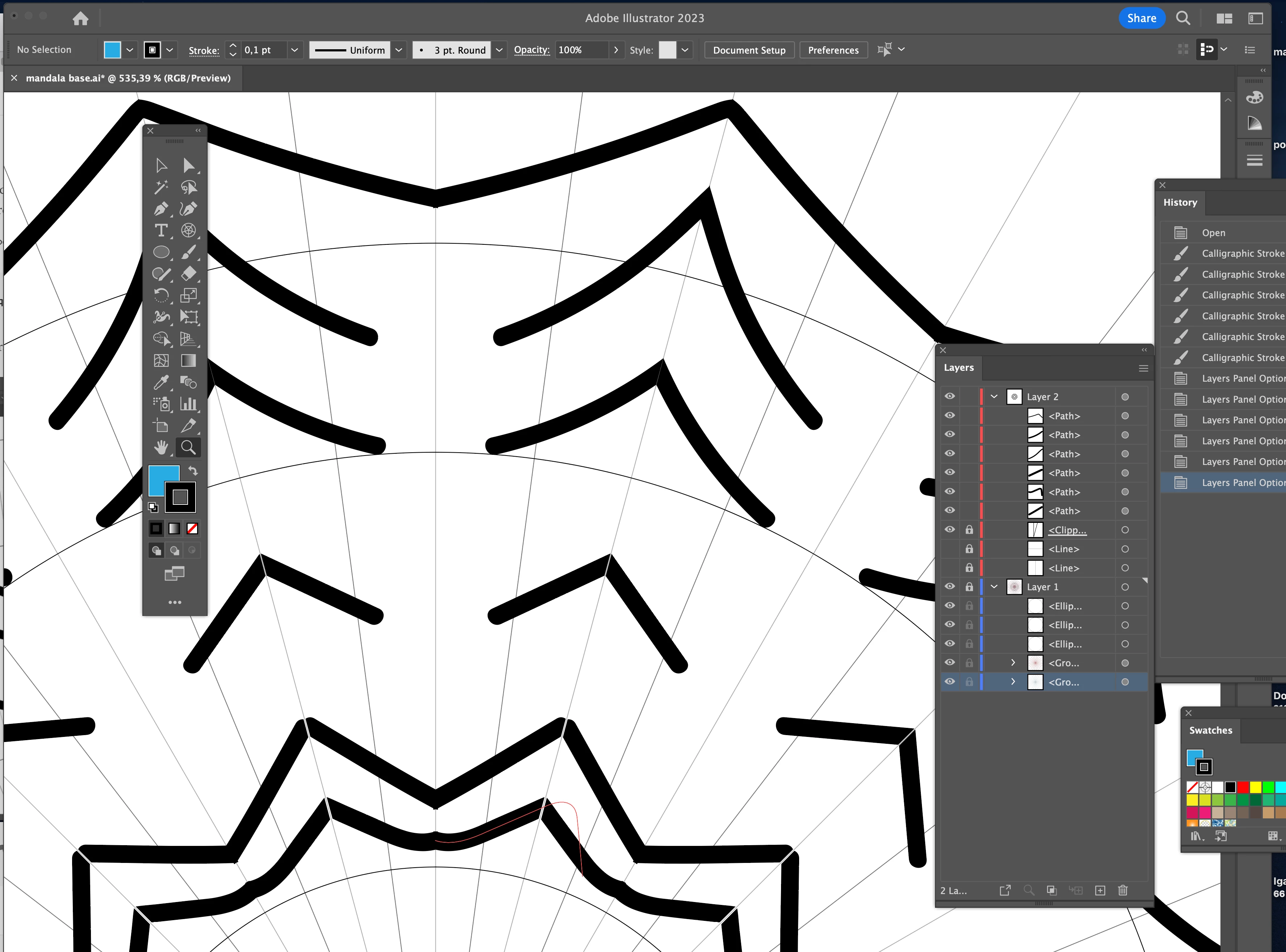Select the Eyedropper tool
The height and width of the screenshot is (952, 1286).
[161, 382]
